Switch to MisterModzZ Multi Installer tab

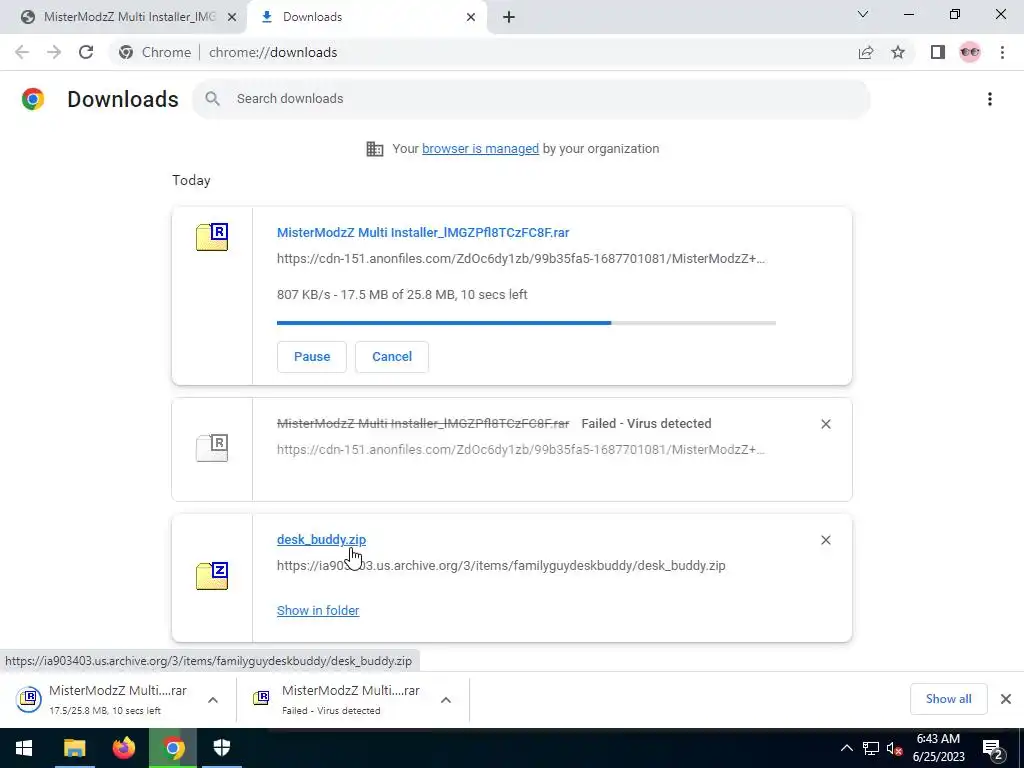click(x=123, y=17)
